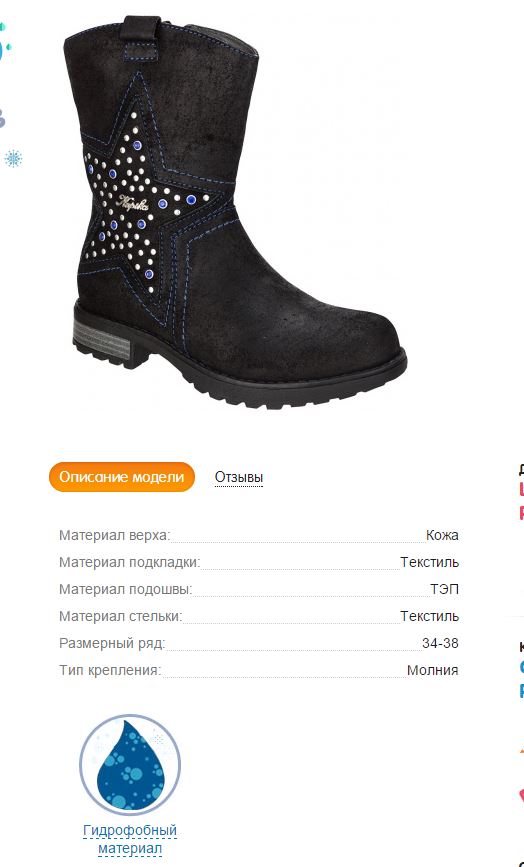
Task: Click the Молния fastening value
Action: pyautogui.click(x=432, y=670)
